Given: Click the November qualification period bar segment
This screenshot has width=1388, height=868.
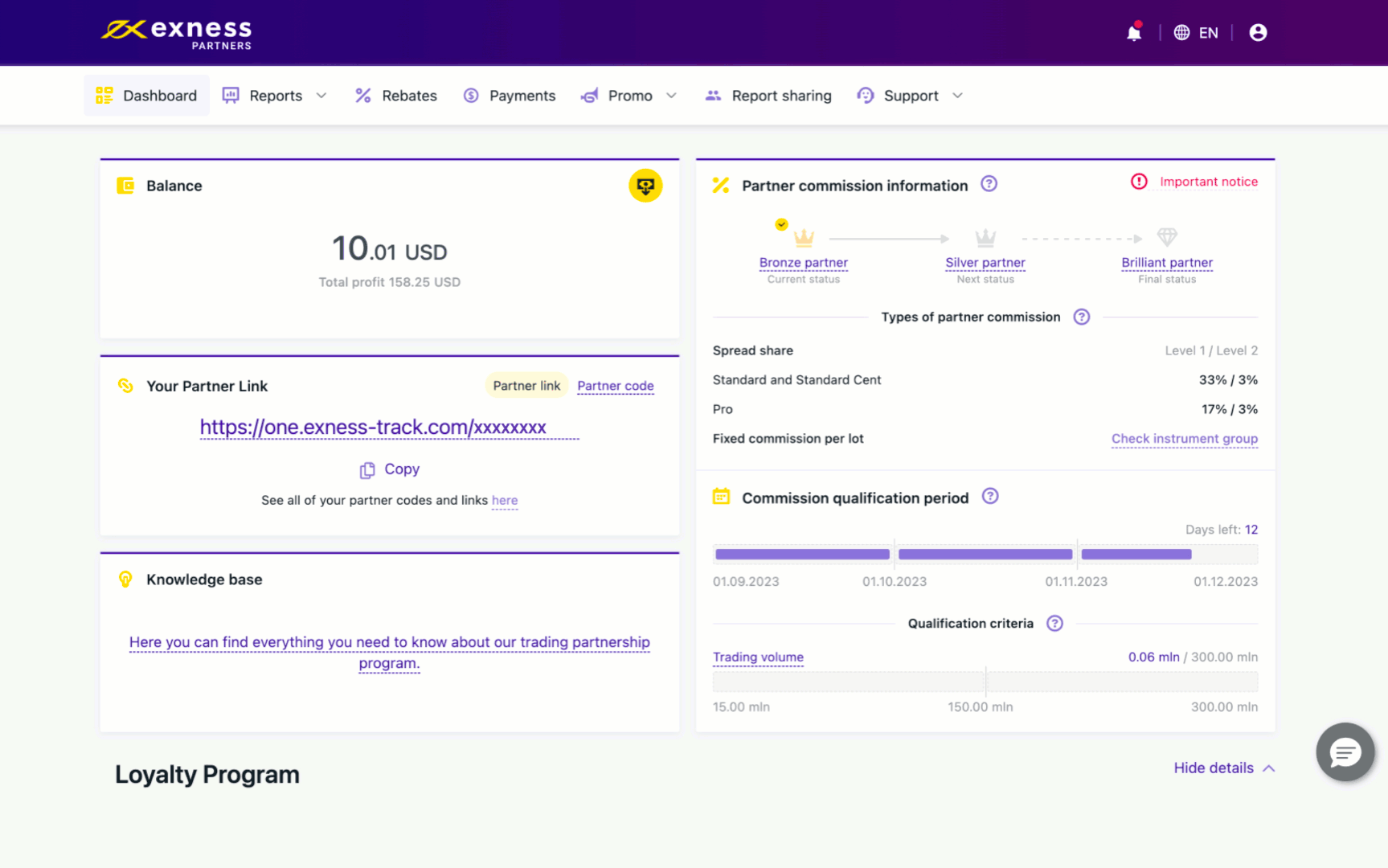Looking at the screenshot, I should point(1136,554).
